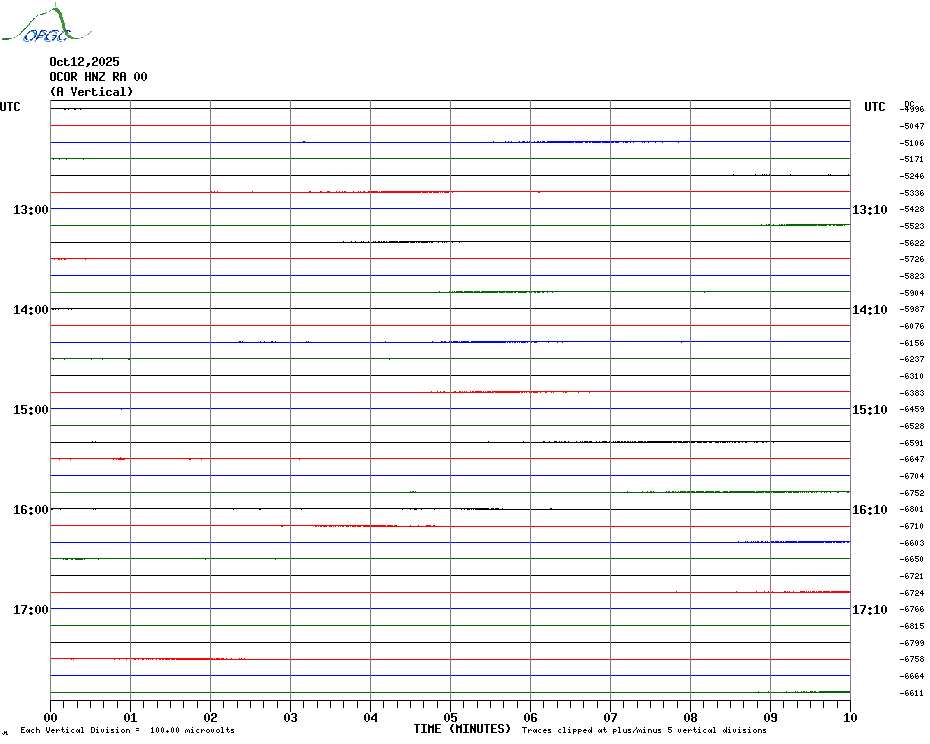Image resolution: width=930 pixels, height=744 pixels.
Task: Click the UTC label at top left
Action: point(10,107)
